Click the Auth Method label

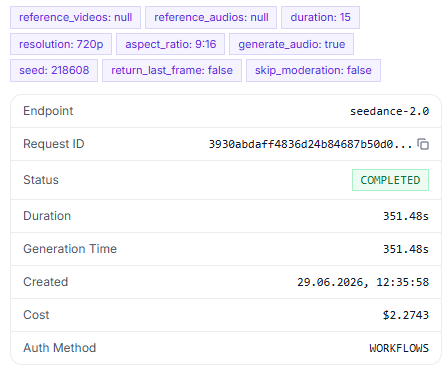[x=60, y=348]
